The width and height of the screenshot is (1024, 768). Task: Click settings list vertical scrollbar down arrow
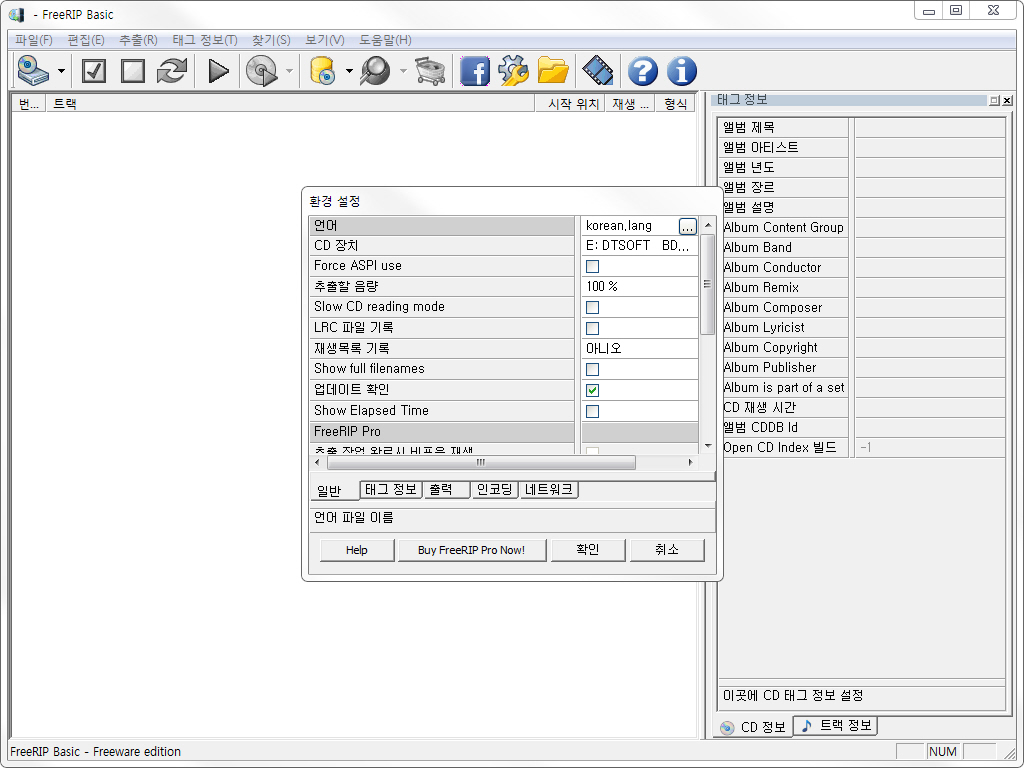click(708, 446)
